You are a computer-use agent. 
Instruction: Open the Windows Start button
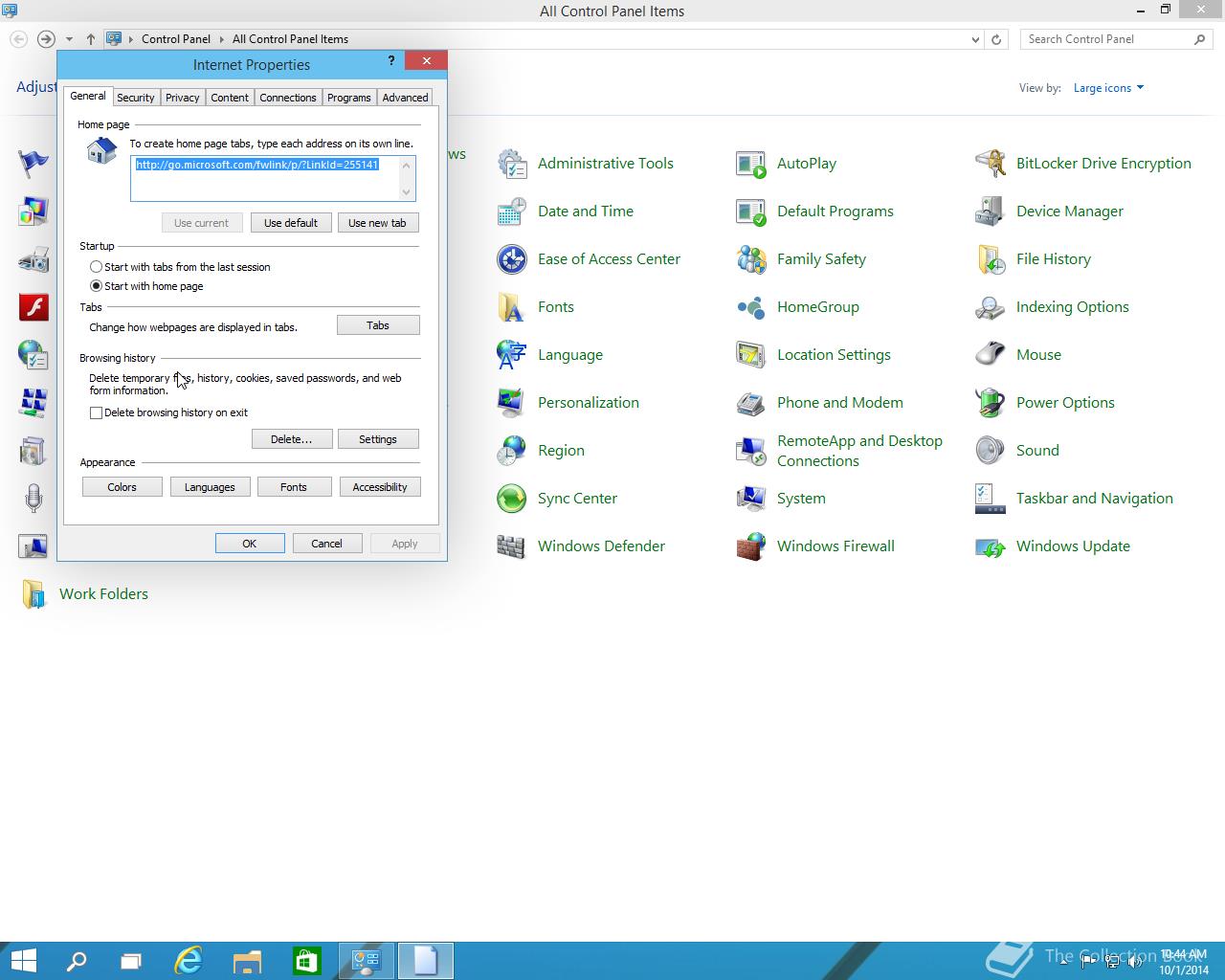click(x=23, y=961)
